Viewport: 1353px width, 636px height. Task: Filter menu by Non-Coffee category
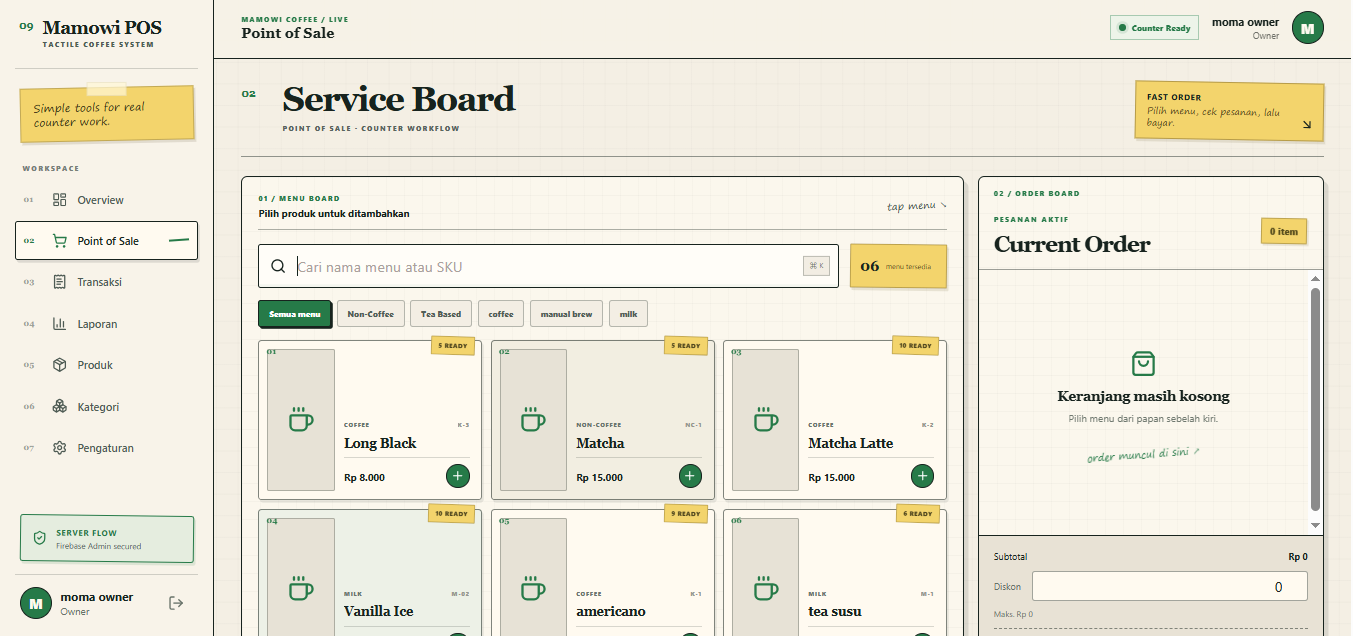370,314
